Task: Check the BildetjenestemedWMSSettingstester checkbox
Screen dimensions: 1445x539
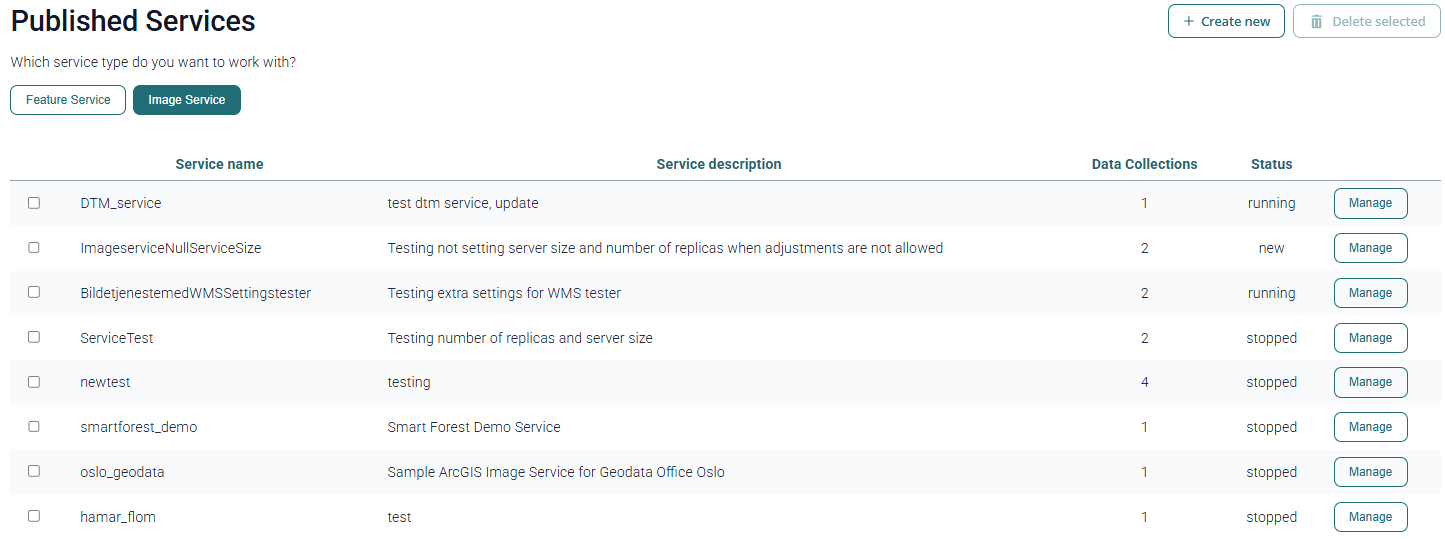Action: click(x=34, y=292)
